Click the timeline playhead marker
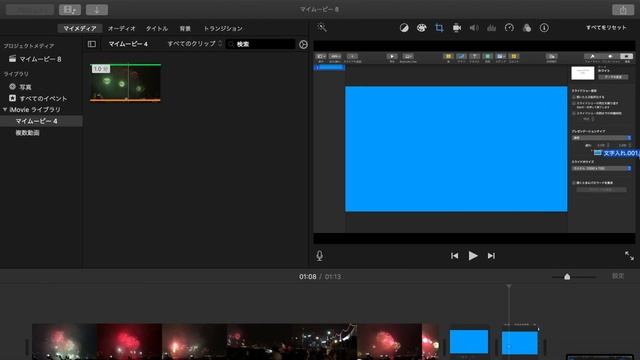 [509, 287]
